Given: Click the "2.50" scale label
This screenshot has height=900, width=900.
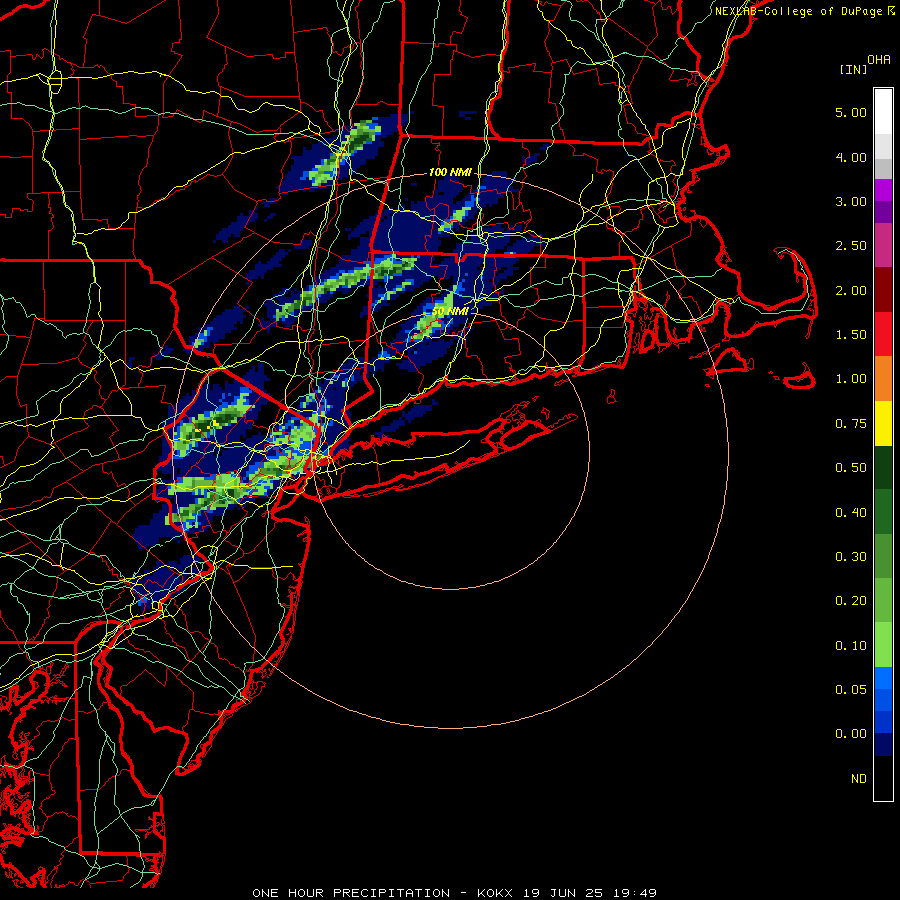Looking at the screenshot, I should (x=851, y=246).
